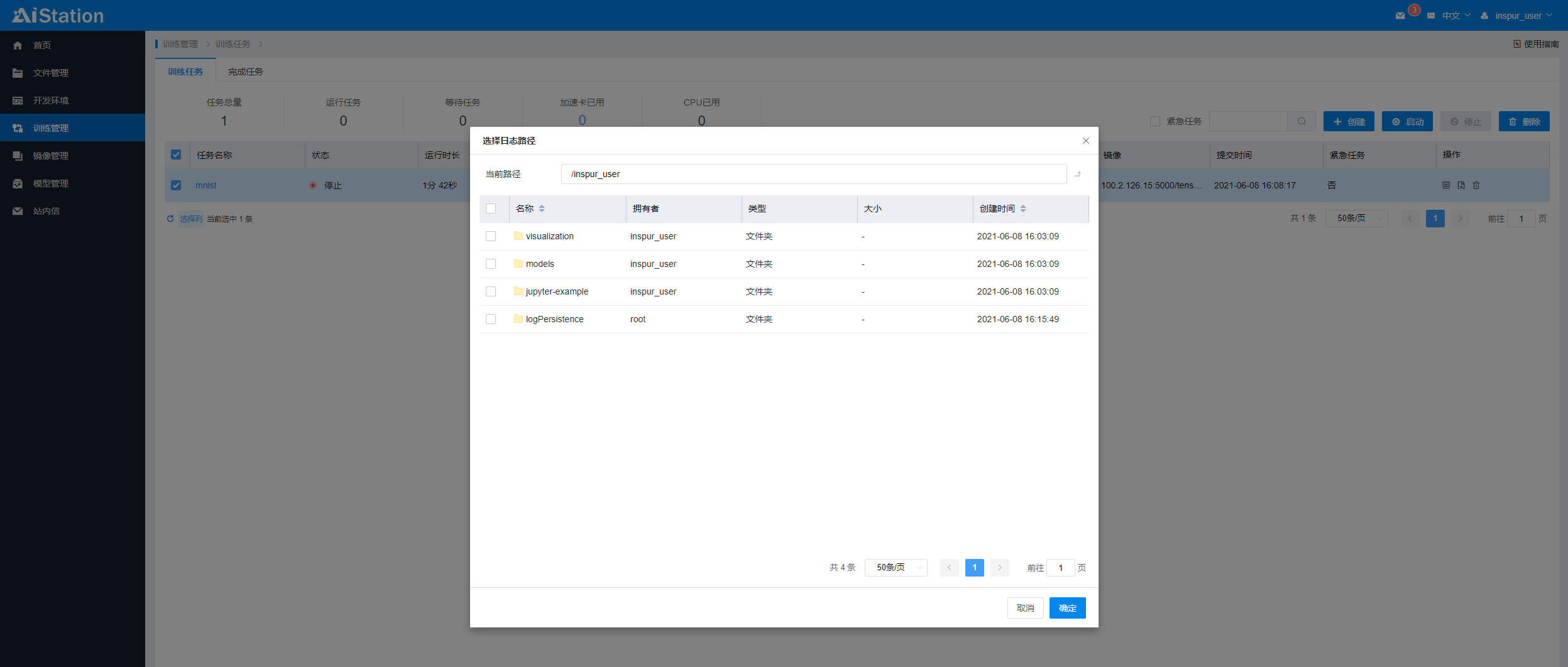1568x667 pixels.
Task: Open the dialog's 50条/页 page size dropdown
Action: (896, 568)
